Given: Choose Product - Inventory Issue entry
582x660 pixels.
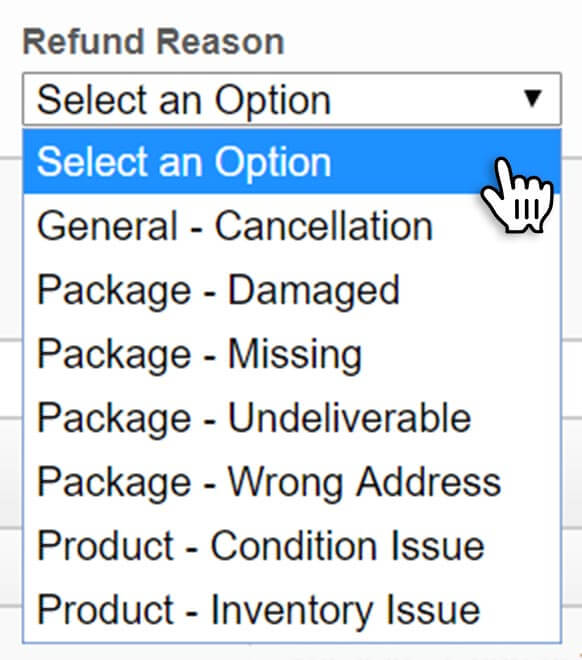Looking at the screenshot, I should (292, 610).
